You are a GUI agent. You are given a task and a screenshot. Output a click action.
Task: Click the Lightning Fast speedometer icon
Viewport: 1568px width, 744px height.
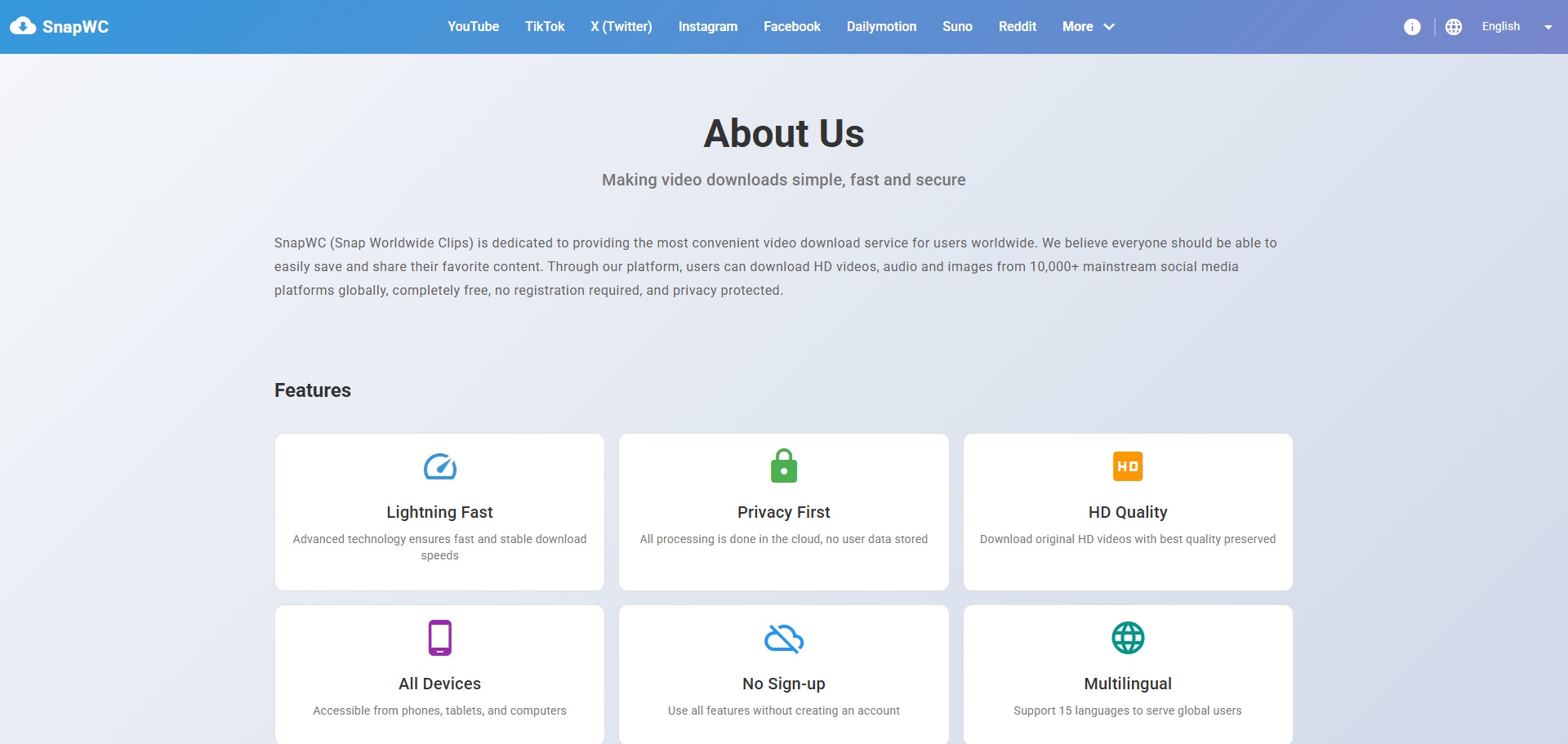point(440,467)
